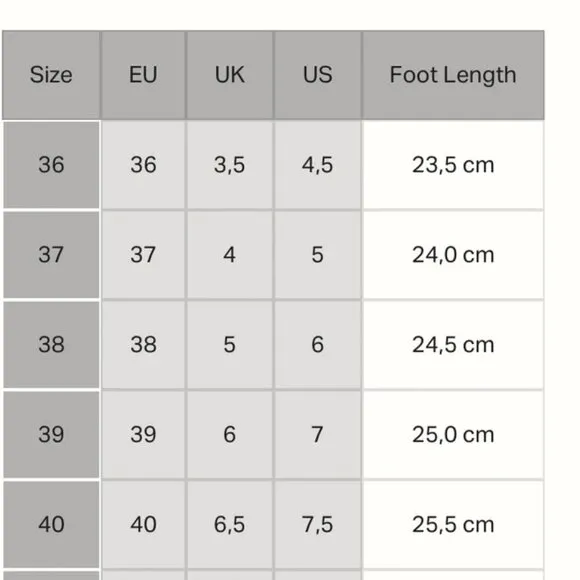
Task: Click the 23,5 cm foot length cell
Action: (x=453, y=165)
